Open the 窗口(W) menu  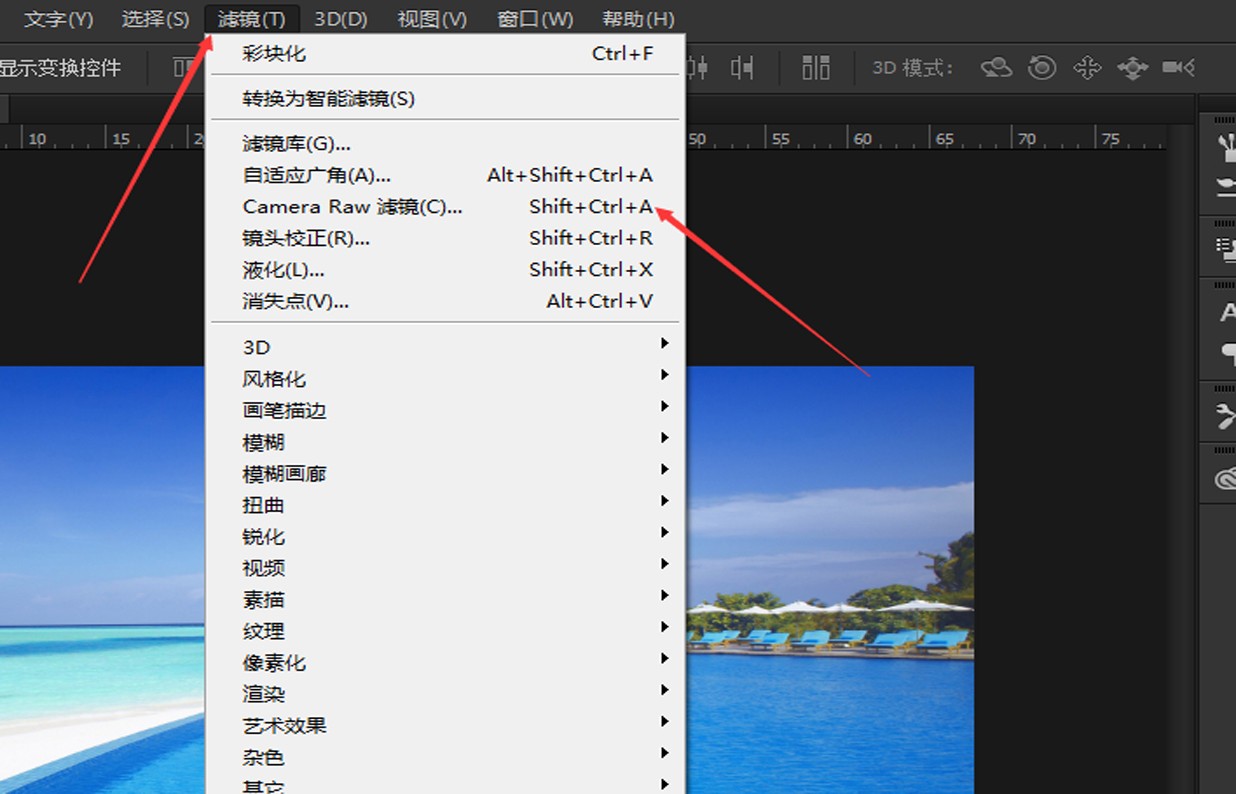533,17
